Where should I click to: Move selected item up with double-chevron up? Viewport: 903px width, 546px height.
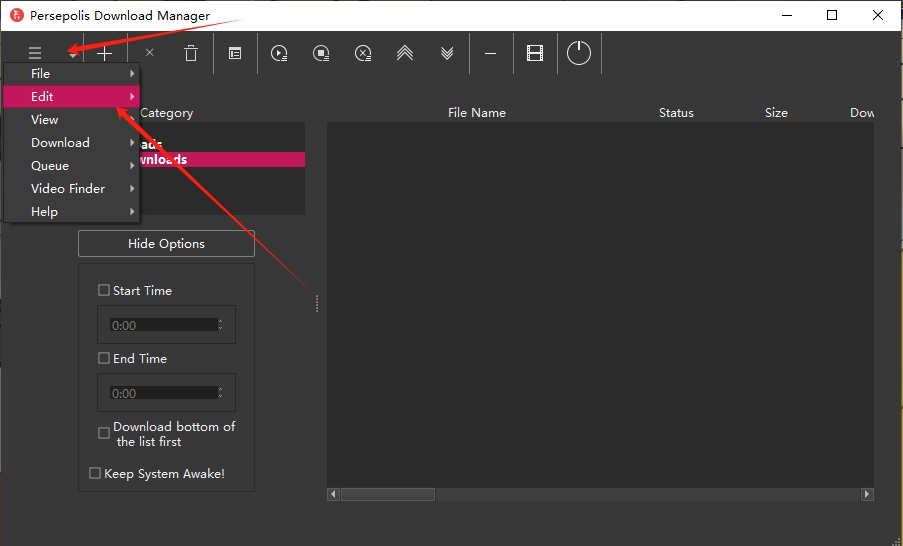404,54
